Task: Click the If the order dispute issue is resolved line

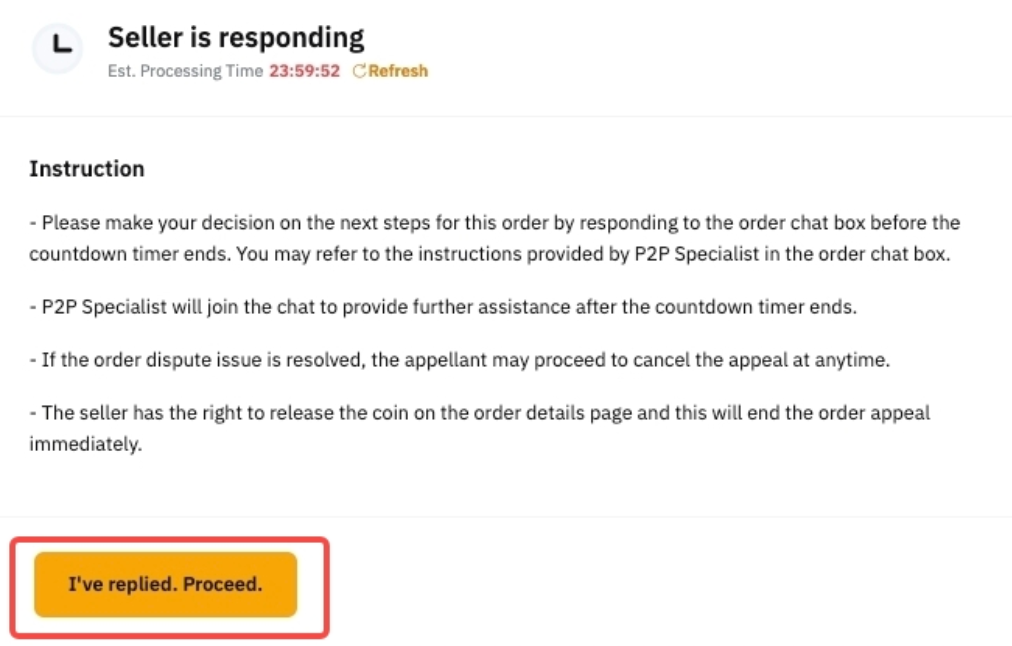Action: (x=459, y=360)
